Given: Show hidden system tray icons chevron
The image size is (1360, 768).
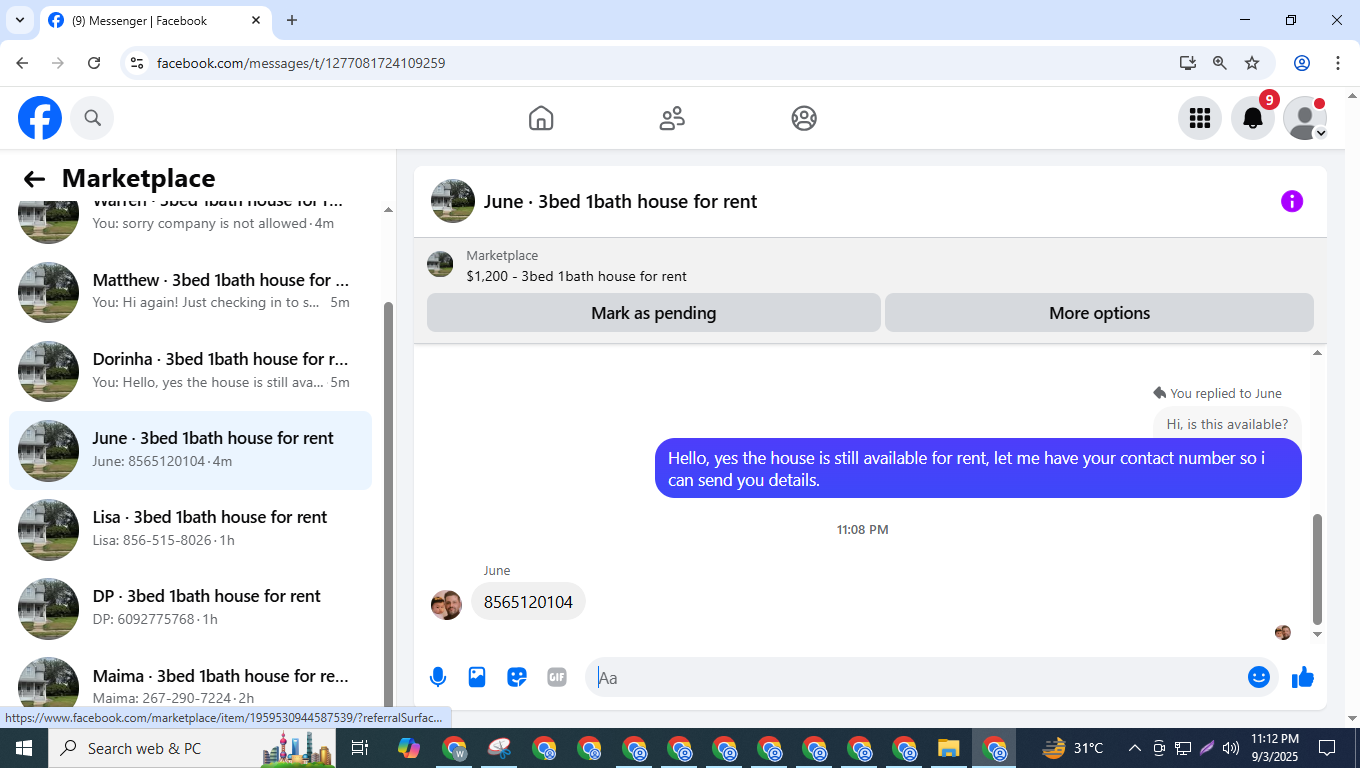Looking at the screenshot, I should [x=1134, y=748].
